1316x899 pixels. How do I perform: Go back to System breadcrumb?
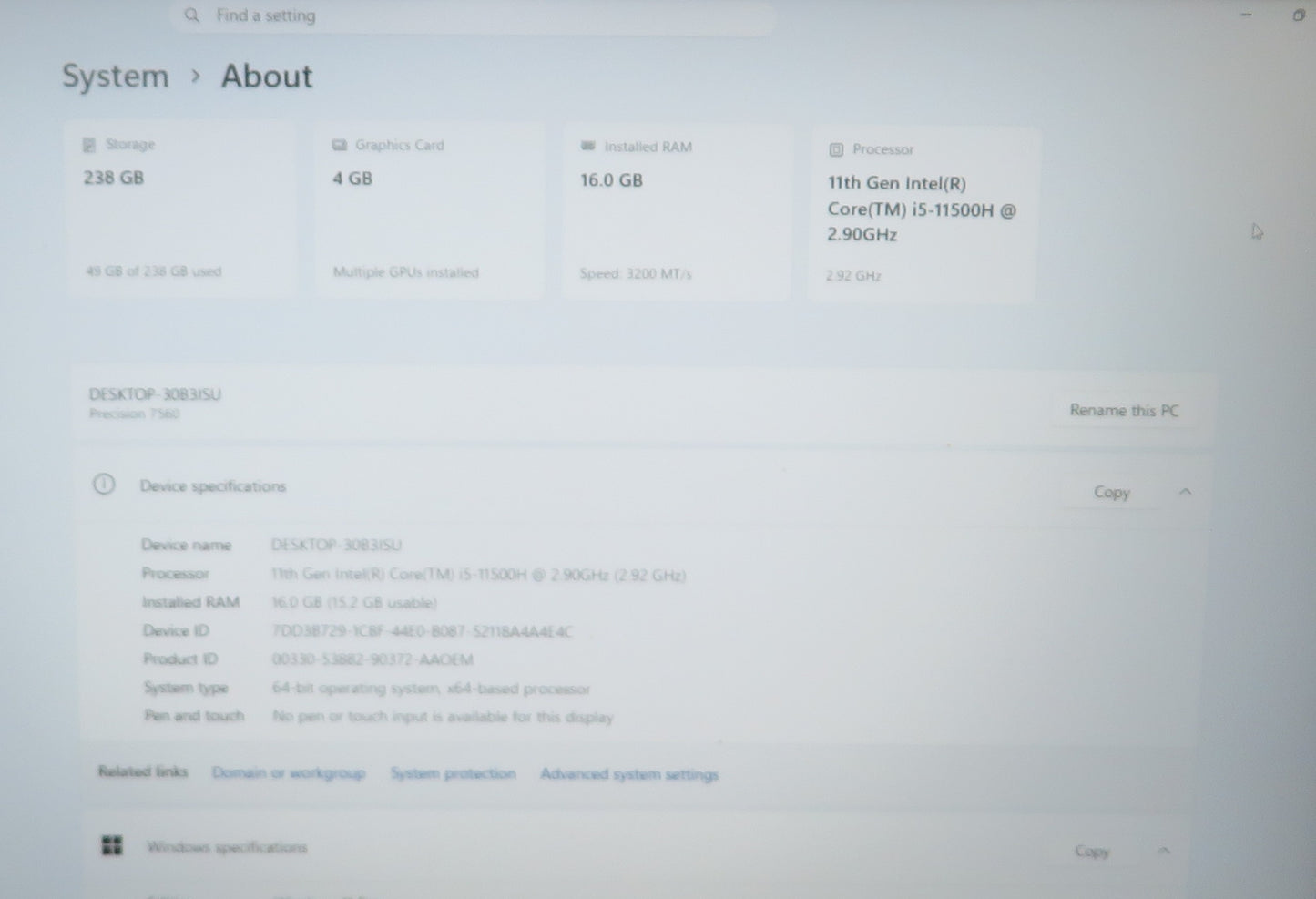click(116, 77)
